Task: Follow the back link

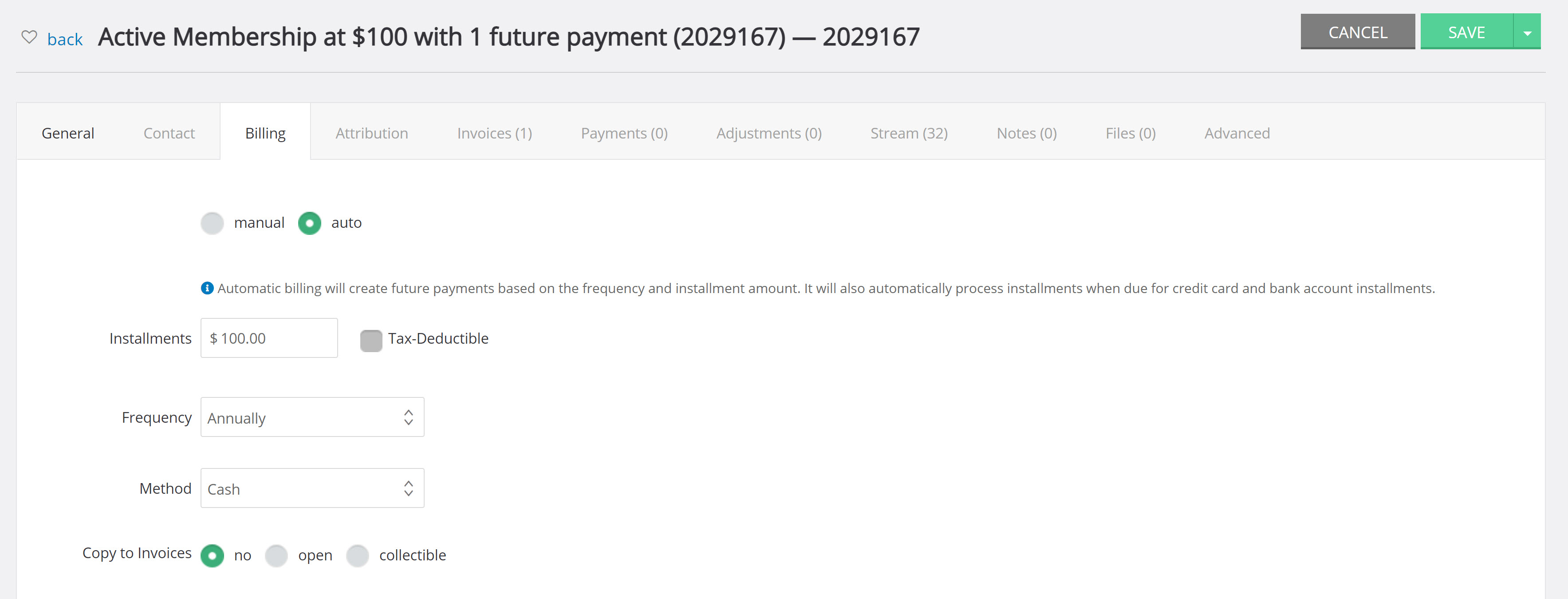Action: pyautogui.click(x=64, y=40)
